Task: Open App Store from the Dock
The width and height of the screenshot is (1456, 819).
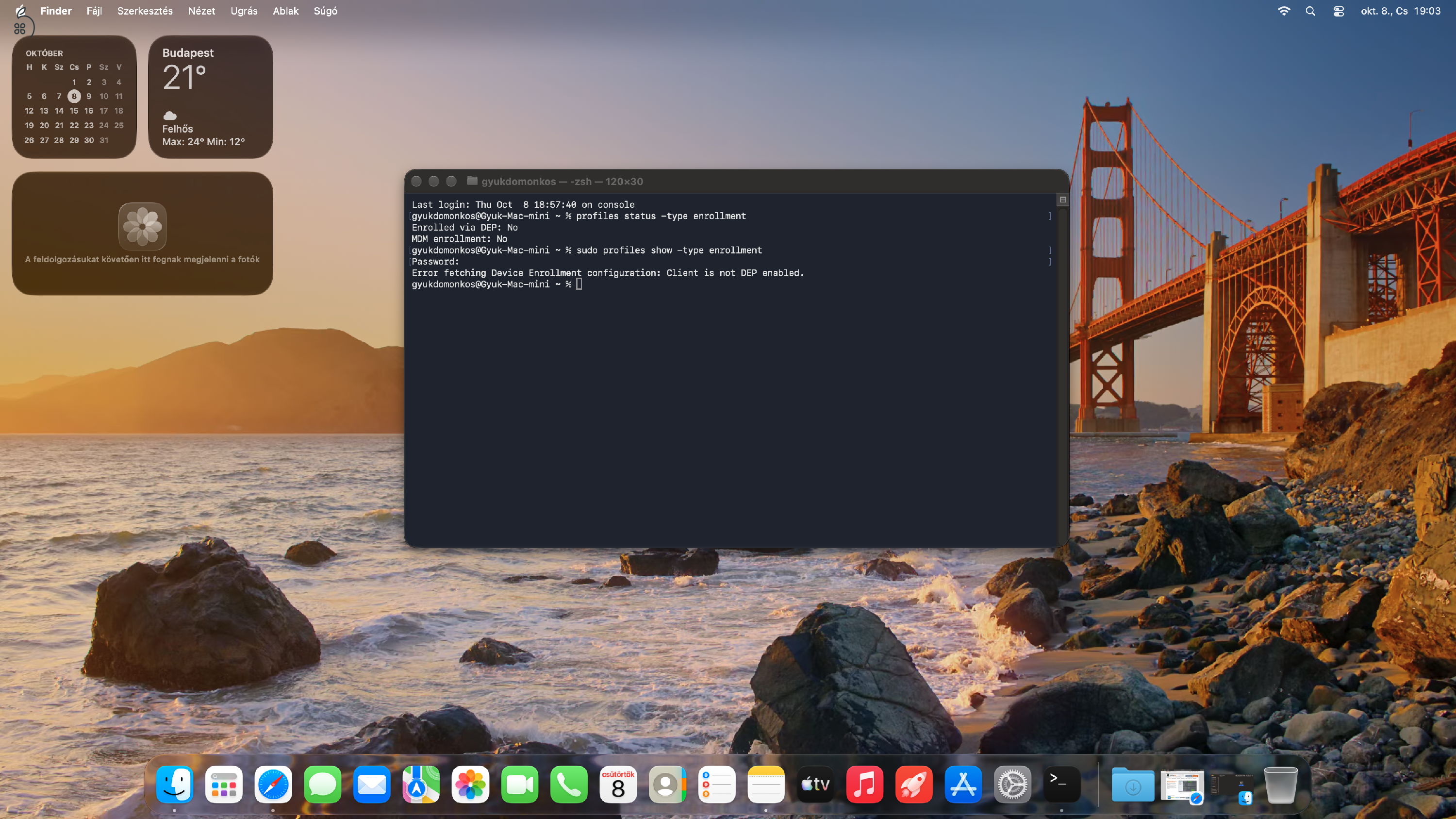Action: click(x=963, y=785)
